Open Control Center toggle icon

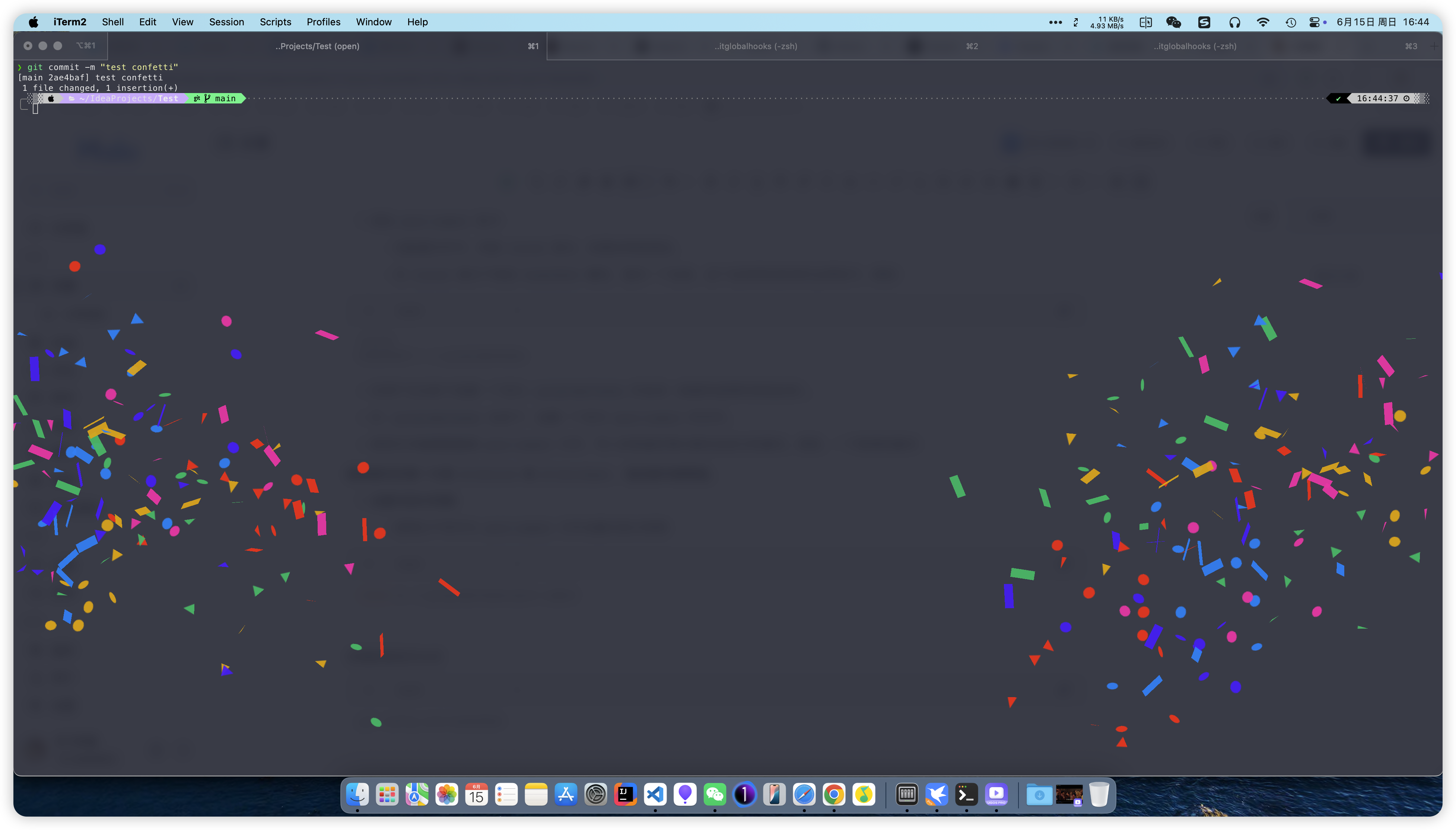[1314, 22]
